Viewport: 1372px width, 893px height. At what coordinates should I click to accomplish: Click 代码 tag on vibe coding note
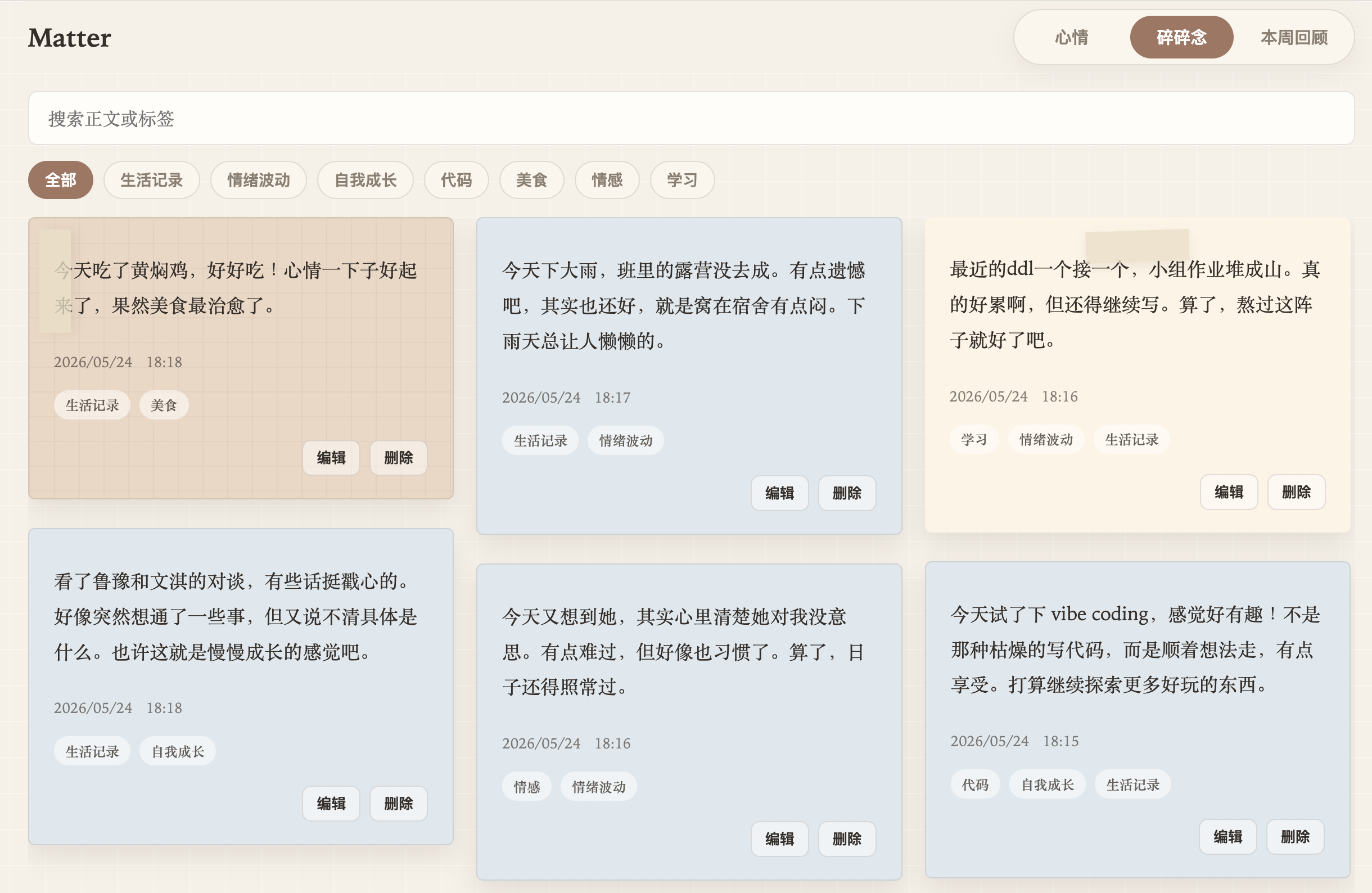click(975, 784)
